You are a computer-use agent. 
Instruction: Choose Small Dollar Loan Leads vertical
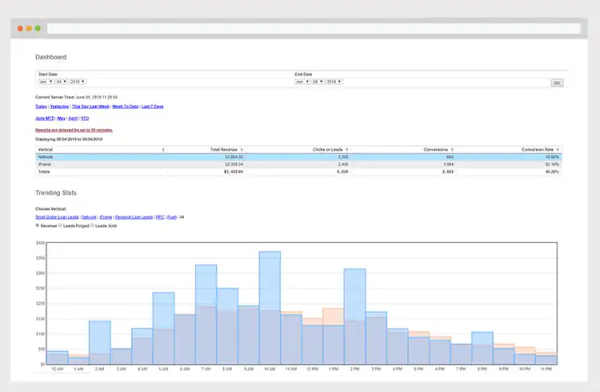click(57, 217)
